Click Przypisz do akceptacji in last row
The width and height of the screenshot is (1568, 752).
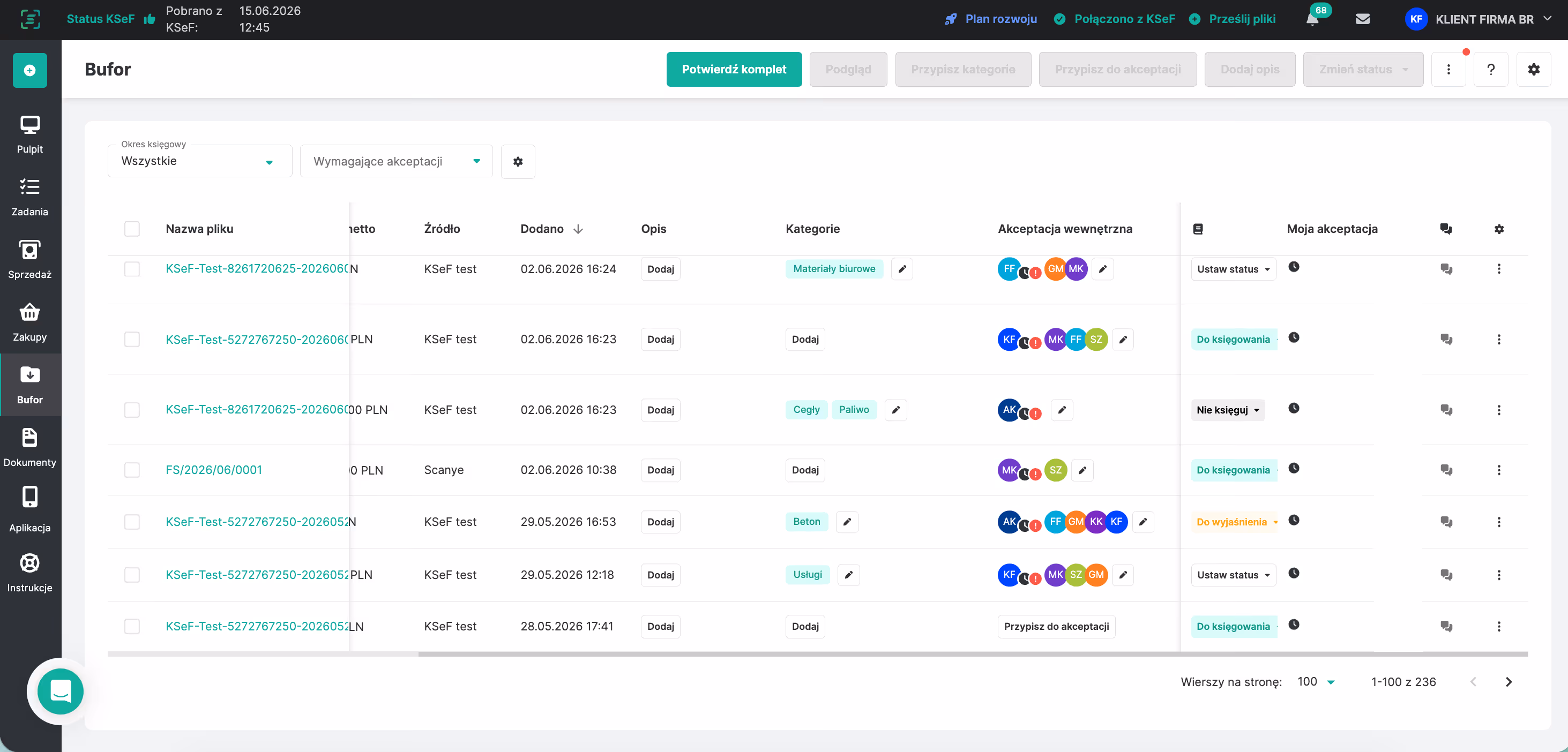[1056, 627]
